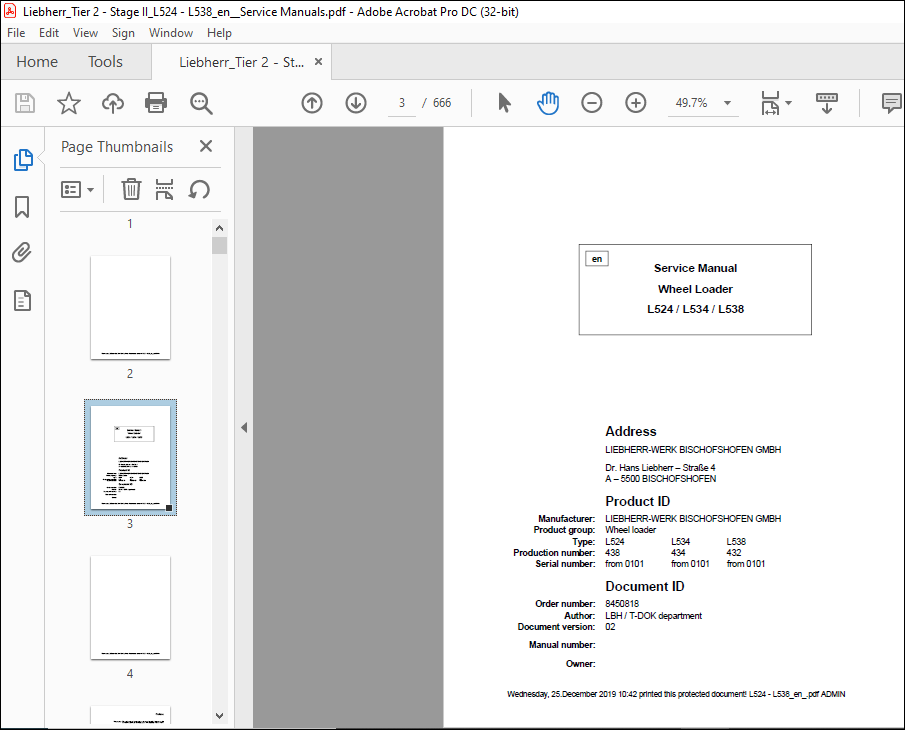Delete selected page with trash icon
905x730 pixels.
pyautogui.click(x=131, y=189)
